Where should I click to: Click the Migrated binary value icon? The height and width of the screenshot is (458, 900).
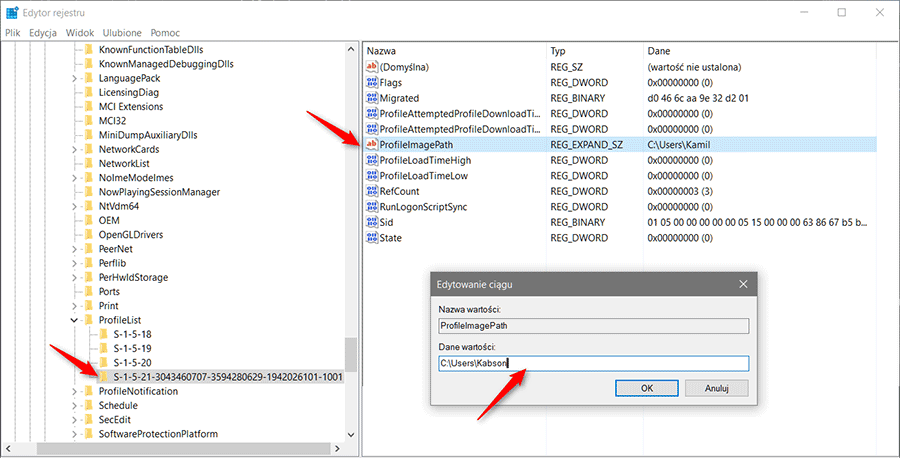tap(372, 98)
